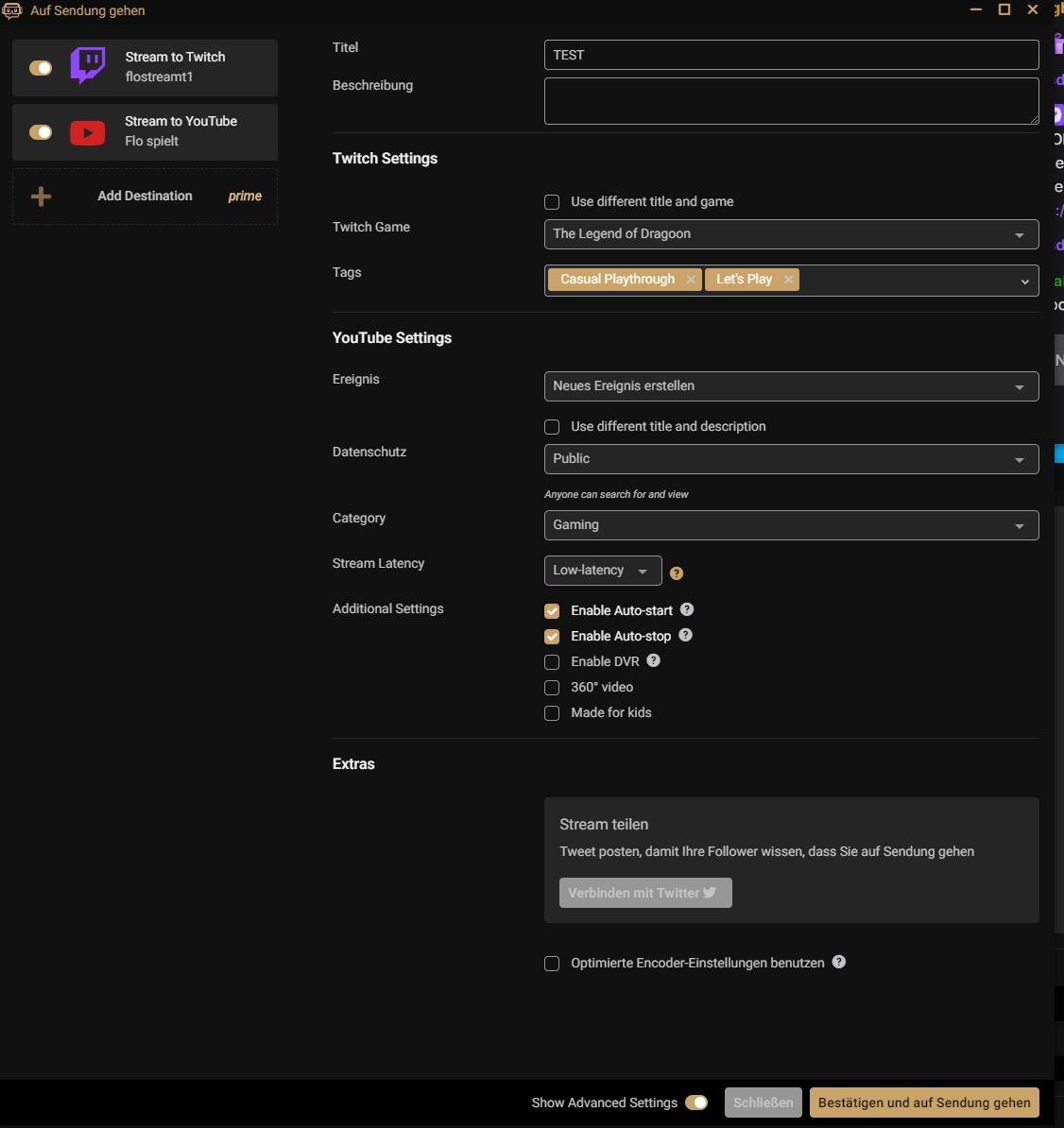The width and height of the screenshot is (1064, 1128).
Task: Open the Twitch Game dropdown
Action: click(x=791, y=234)
